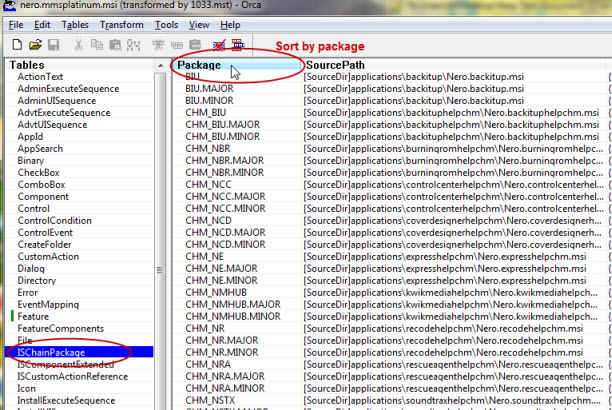Select the AppId table

(x=30, y=137)
